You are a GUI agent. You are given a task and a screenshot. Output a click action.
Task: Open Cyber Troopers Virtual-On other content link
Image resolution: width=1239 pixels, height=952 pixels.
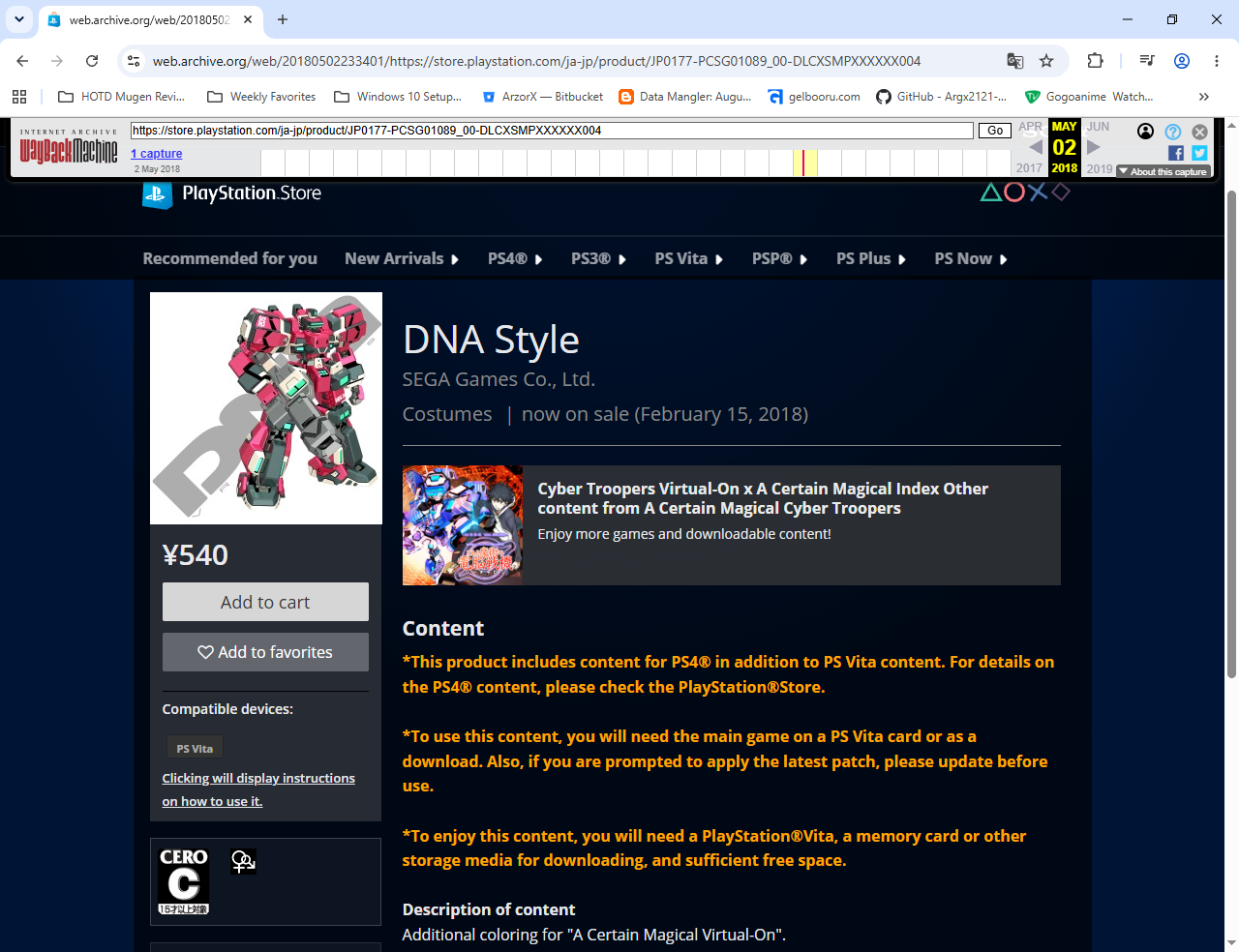(763, 498)
